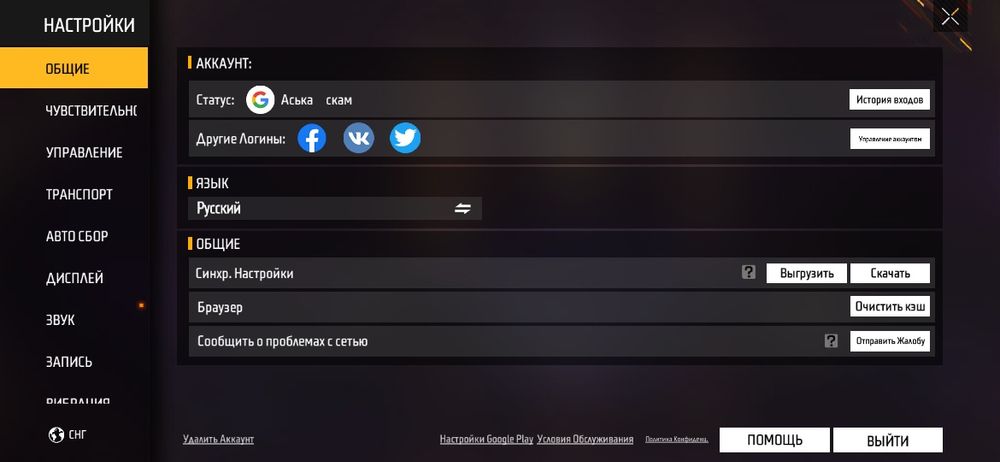Click the language swap arrows icon
Viewport: 1000px width, 462px height.
coord(462,209)
